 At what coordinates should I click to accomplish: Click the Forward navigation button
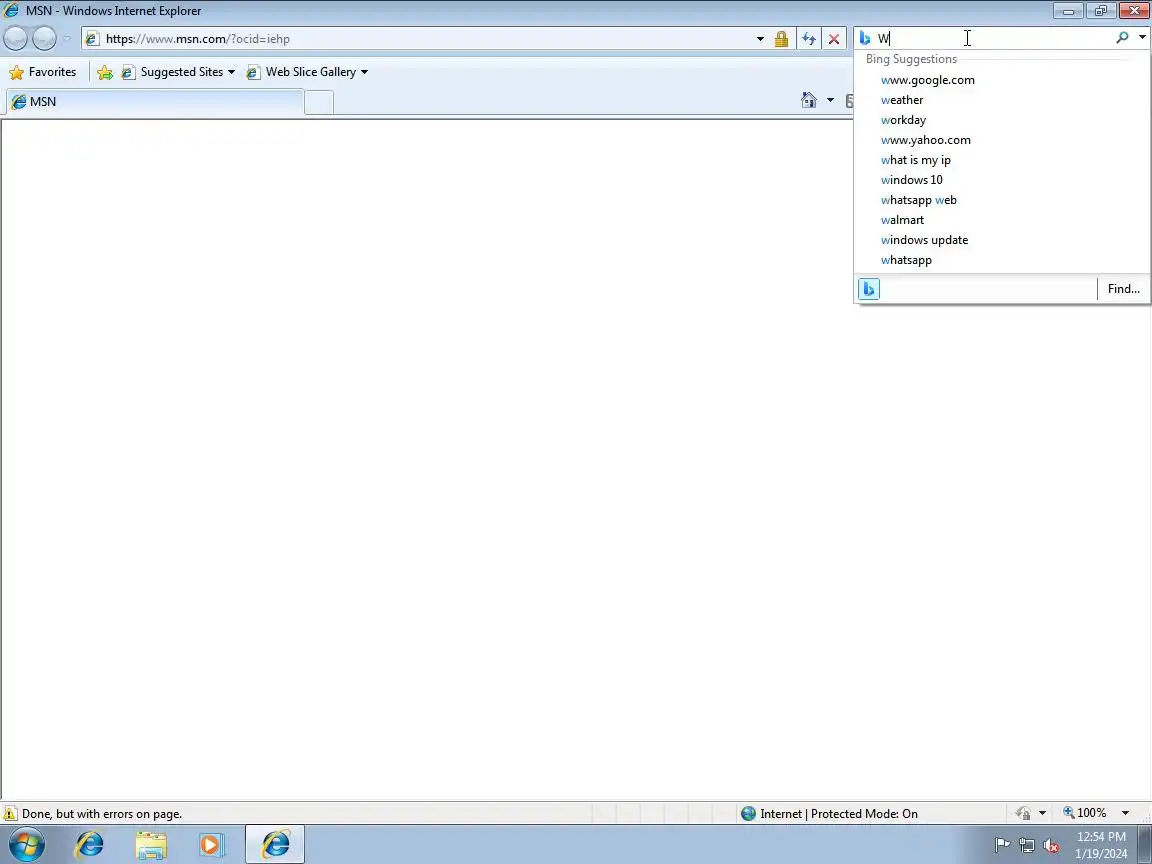coord(44,38)
